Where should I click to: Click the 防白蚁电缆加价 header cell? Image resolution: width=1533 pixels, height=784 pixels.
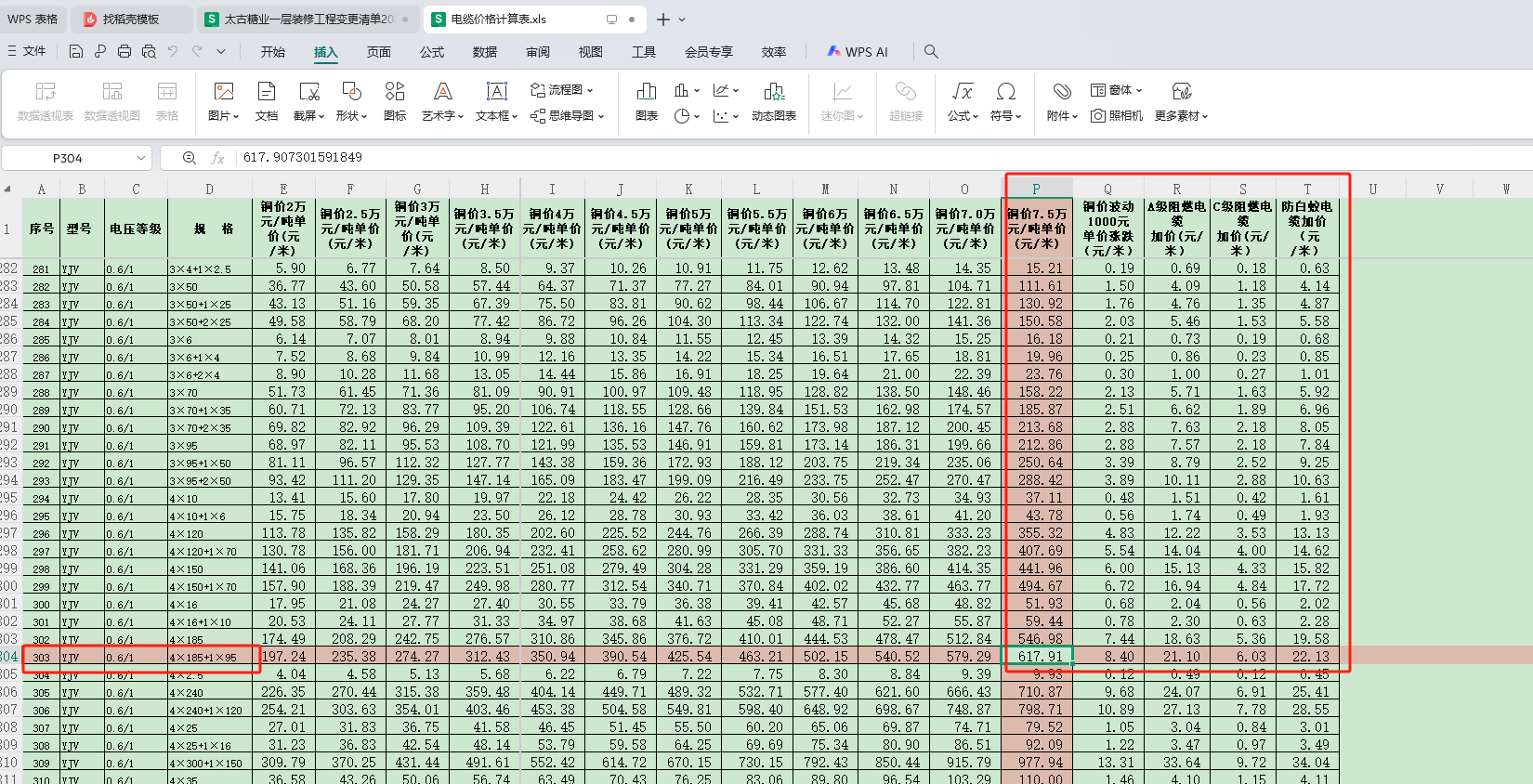point(1307,229)
